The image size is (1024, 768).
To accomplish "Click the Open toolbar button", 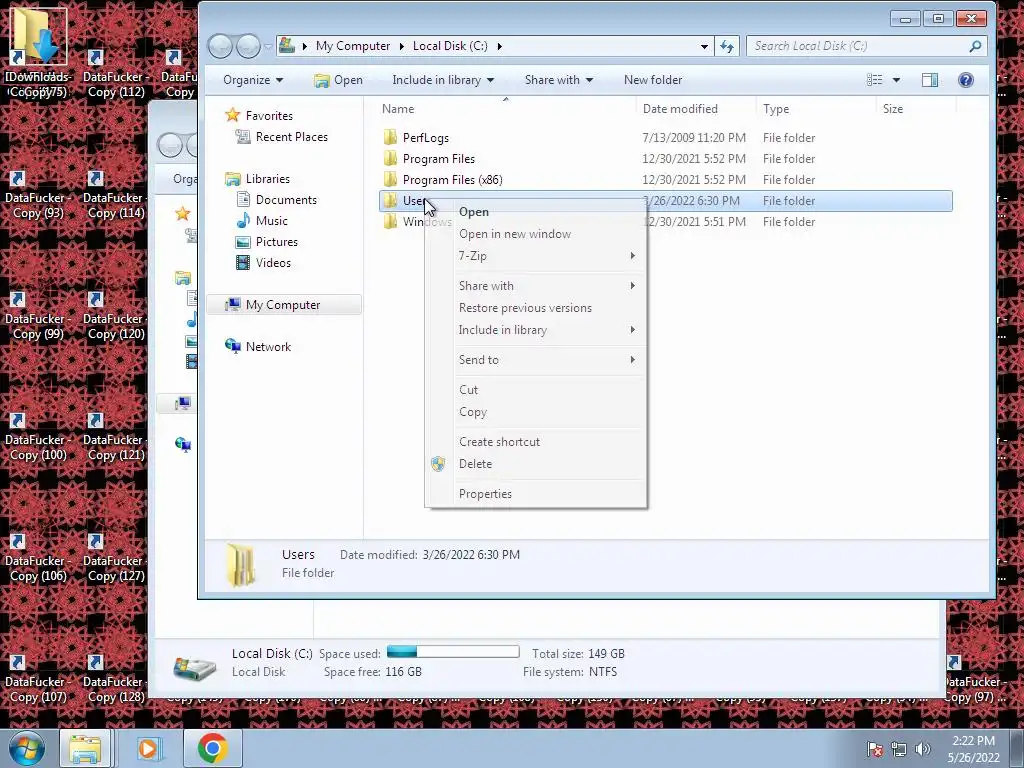I will tap(338, 80).
